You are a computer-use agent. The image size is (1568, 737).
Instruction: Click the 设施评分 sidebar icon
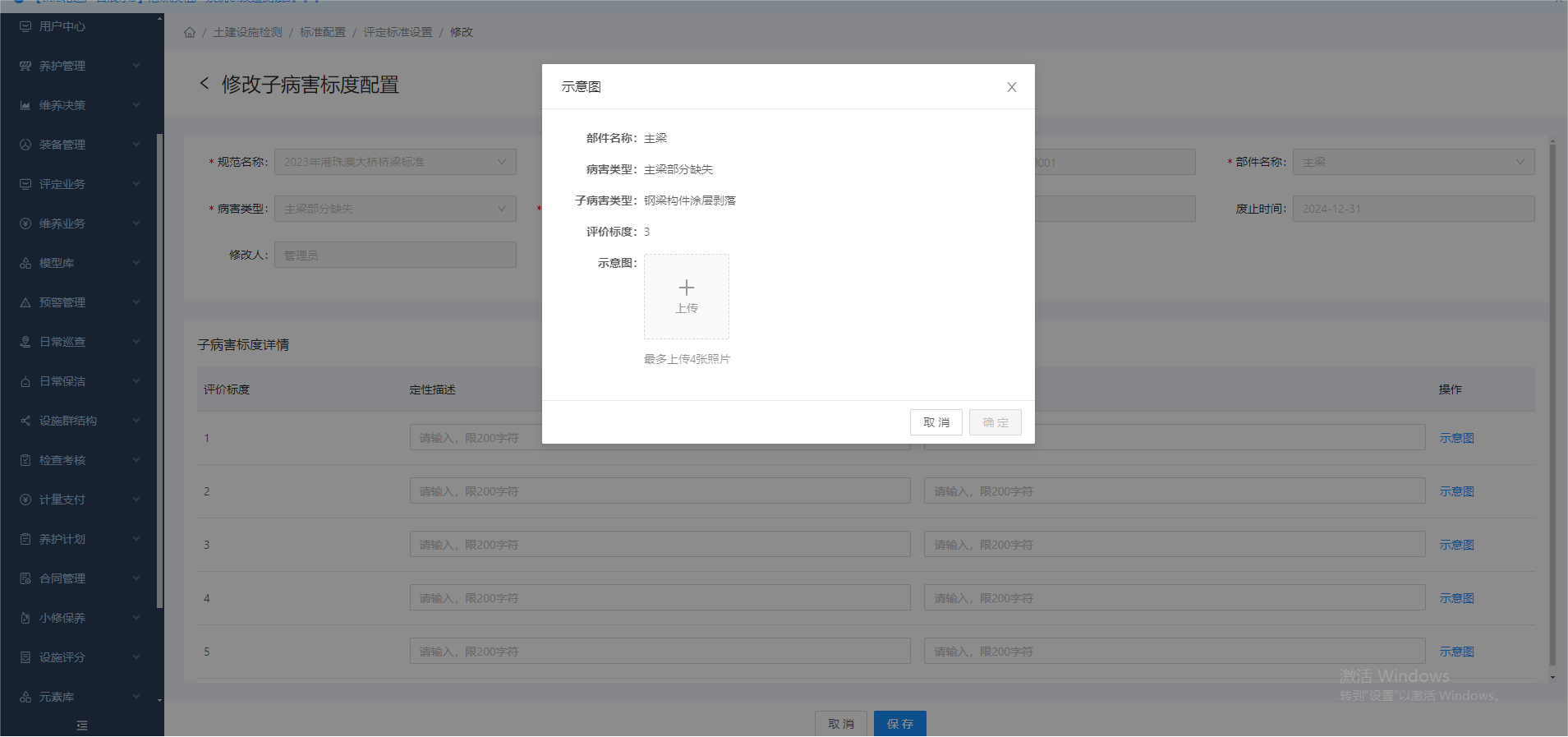click(25, 657)
